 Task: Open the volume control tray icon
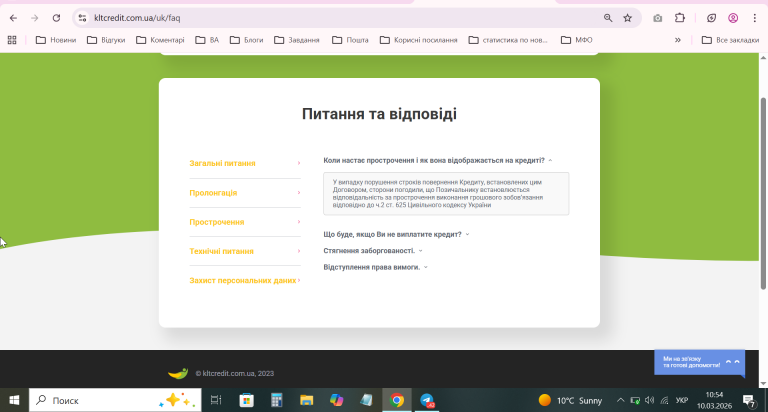[x=649, y=400]
